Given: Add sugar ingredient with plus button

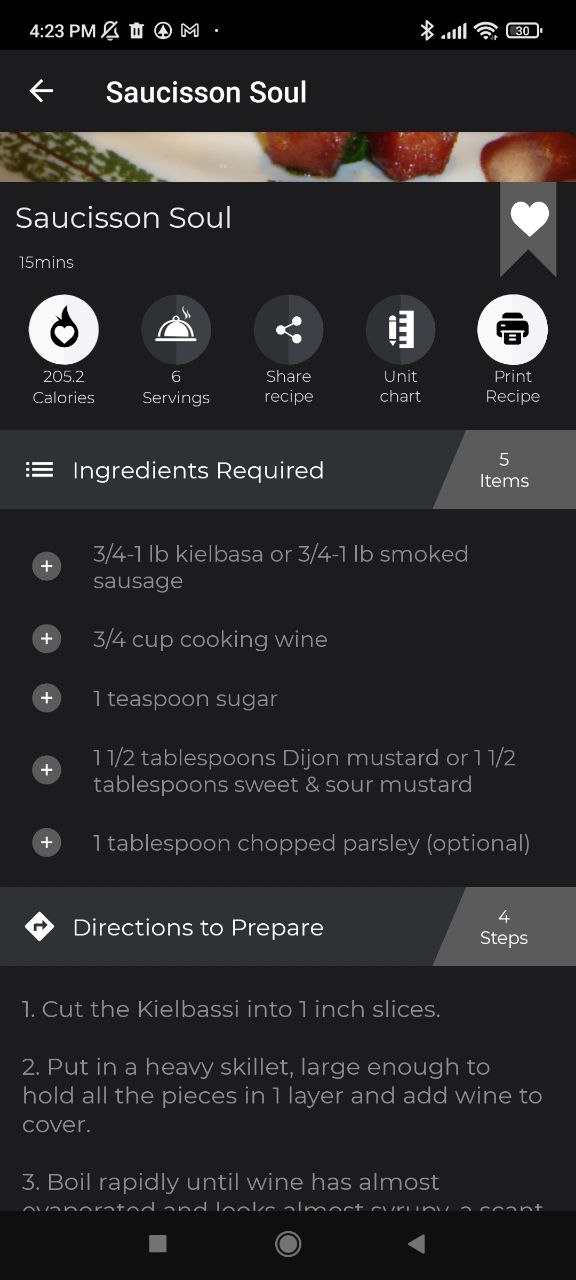Looking at the screenshot, I should pyautogui.click(x=47, y=698).
